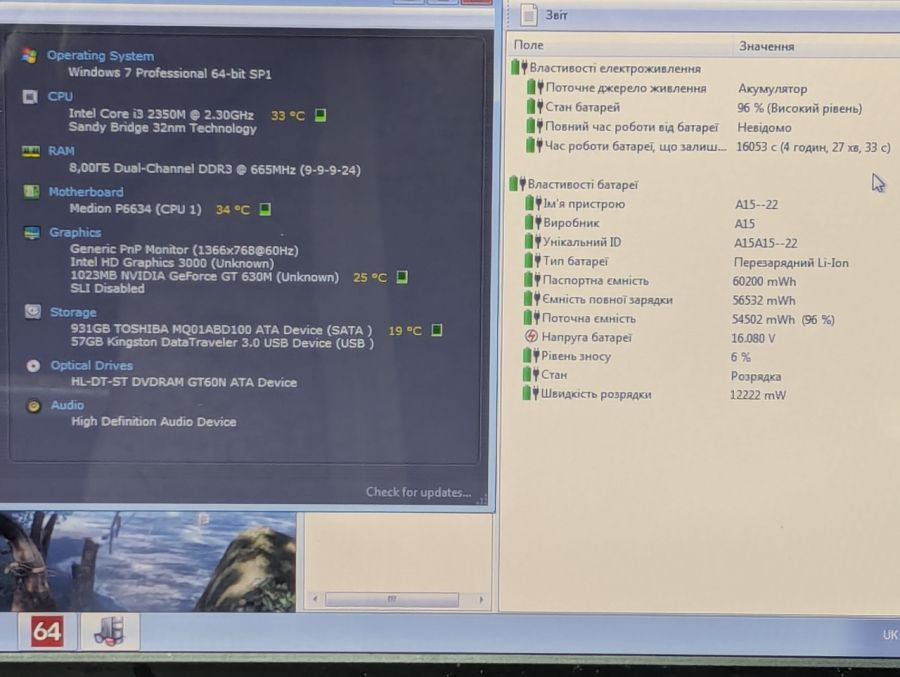Click the Акумулятор value

pyautogui.click(x=773, y=88)
